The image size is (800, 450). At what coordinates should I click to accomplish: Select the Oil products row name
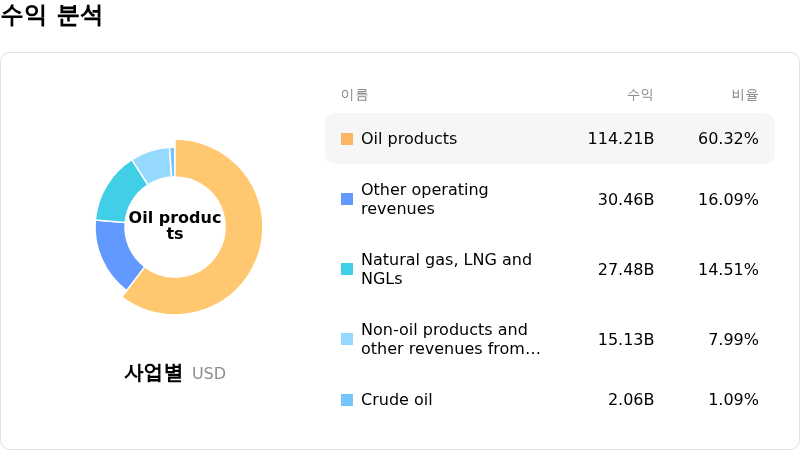(408, 139)
